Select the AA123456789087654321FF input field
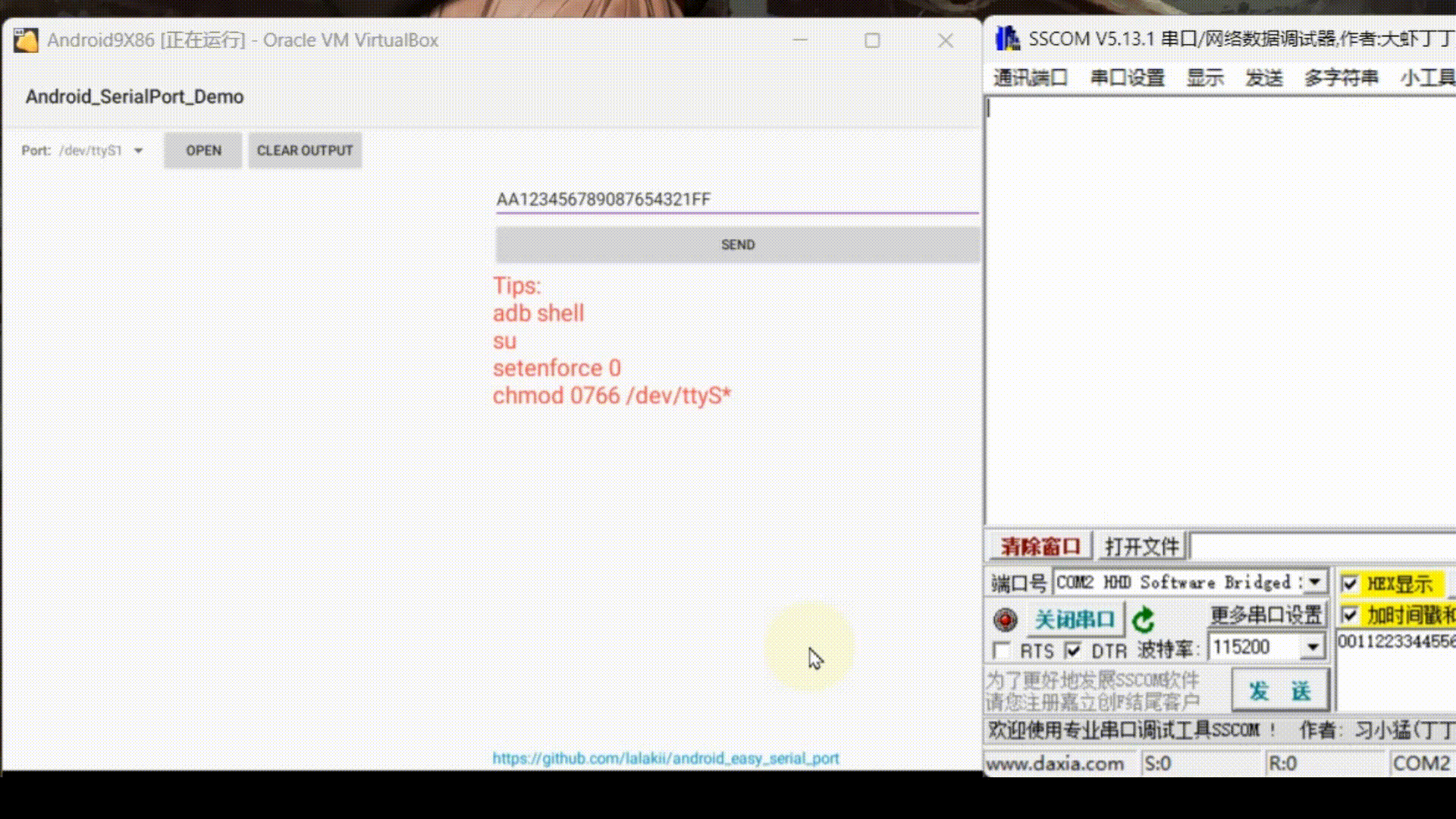1456x819 pixels. 604,199
